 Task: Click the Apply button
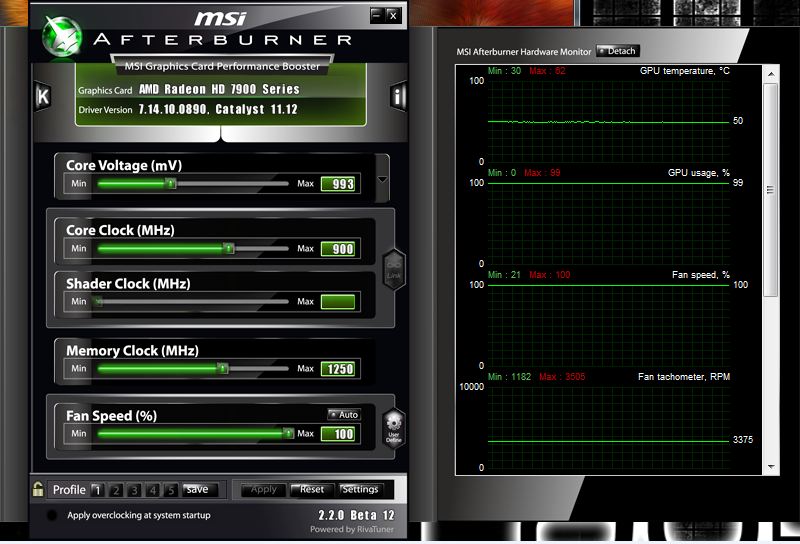click(x=264, y=489)
